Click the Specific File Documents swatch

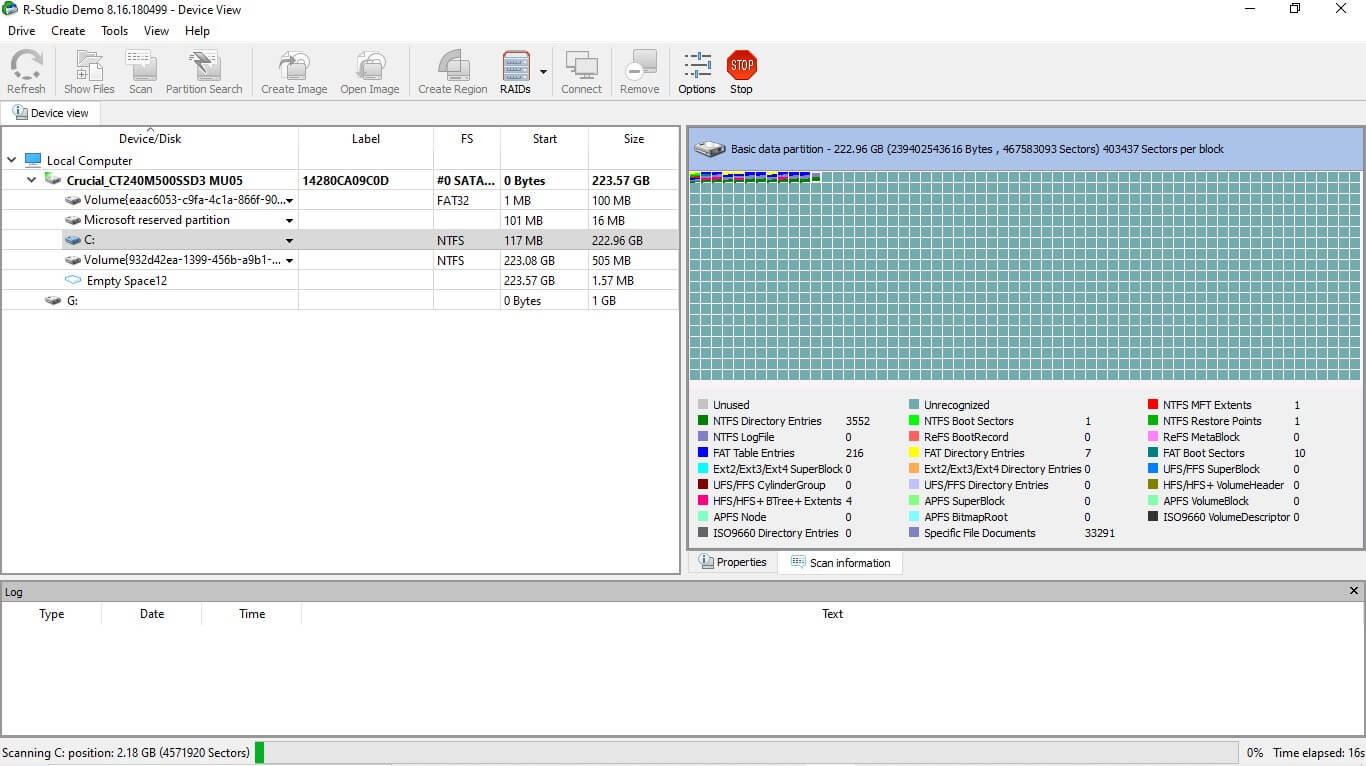[914, 533]
